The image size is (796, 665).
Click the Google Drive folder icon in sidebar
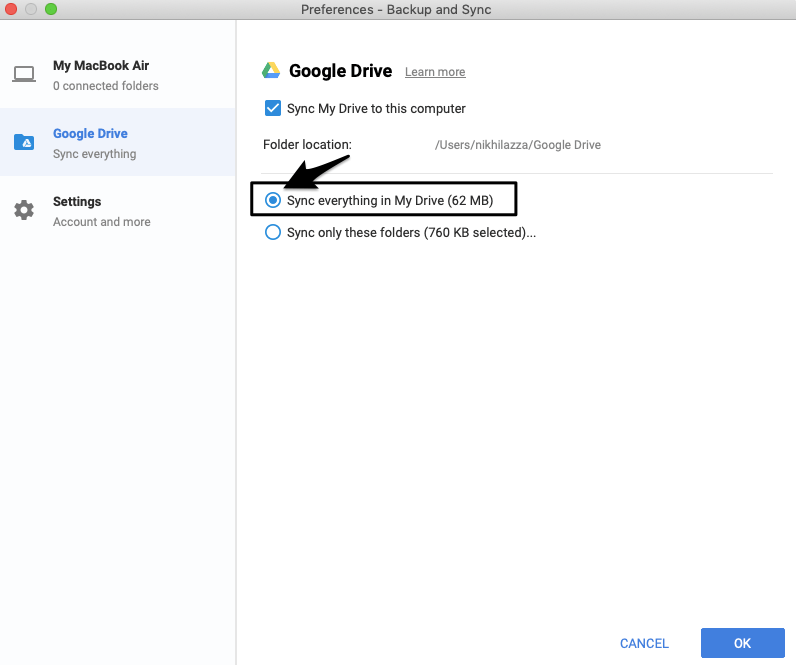(x=24, y=142)
